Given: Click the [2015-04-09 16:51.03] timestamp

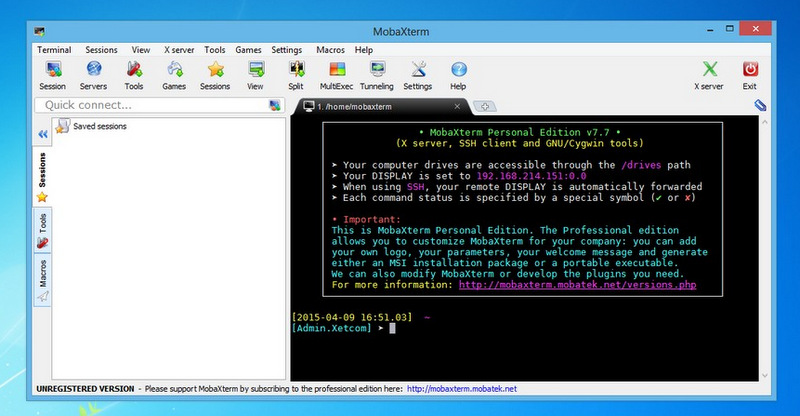Looking at the screenshot, I should click(x=352, y=317).
